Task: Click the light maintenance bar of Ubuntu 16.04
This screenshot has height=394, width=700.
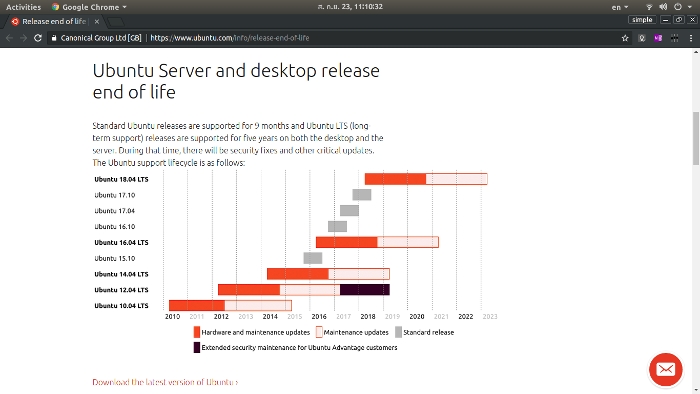Action: pyautogui.click(x=408, y=242)
